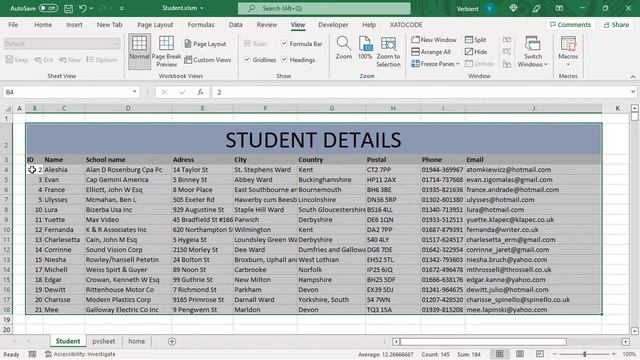
Task: Select Normal workbook view icon
Action: (x=139, y=51)
